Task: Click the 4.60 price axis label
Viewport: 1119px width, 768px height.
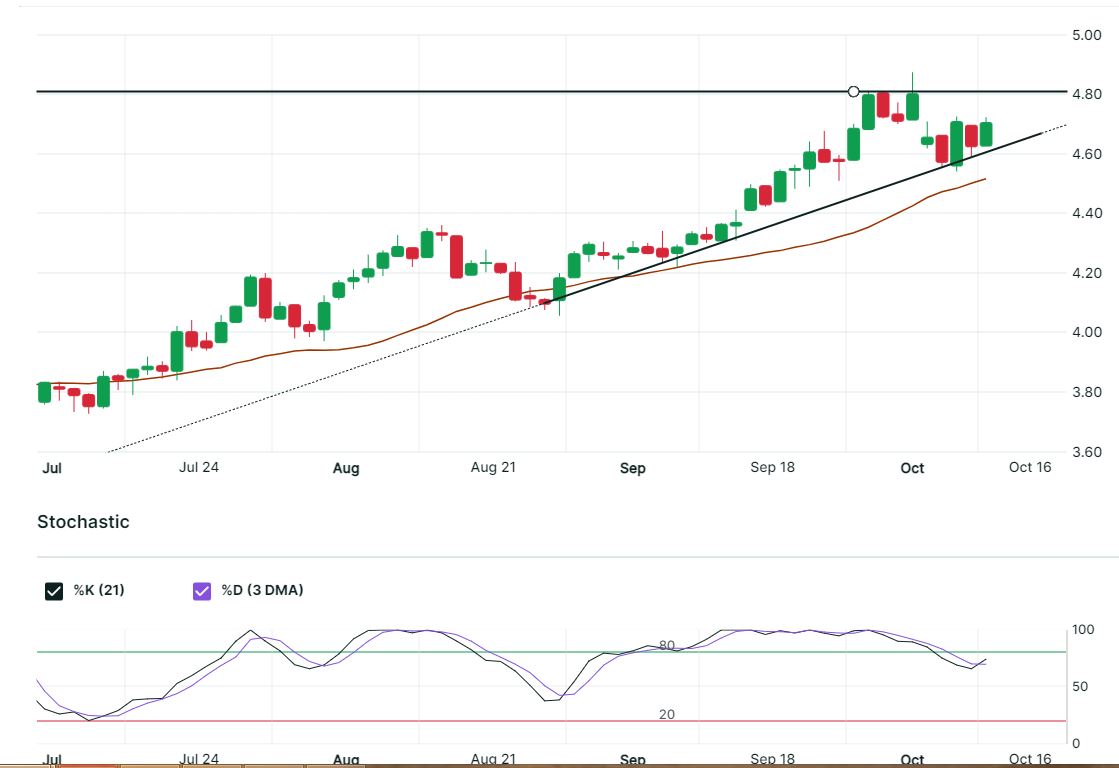Action: pyautogui.click(x=1086, y=154)
